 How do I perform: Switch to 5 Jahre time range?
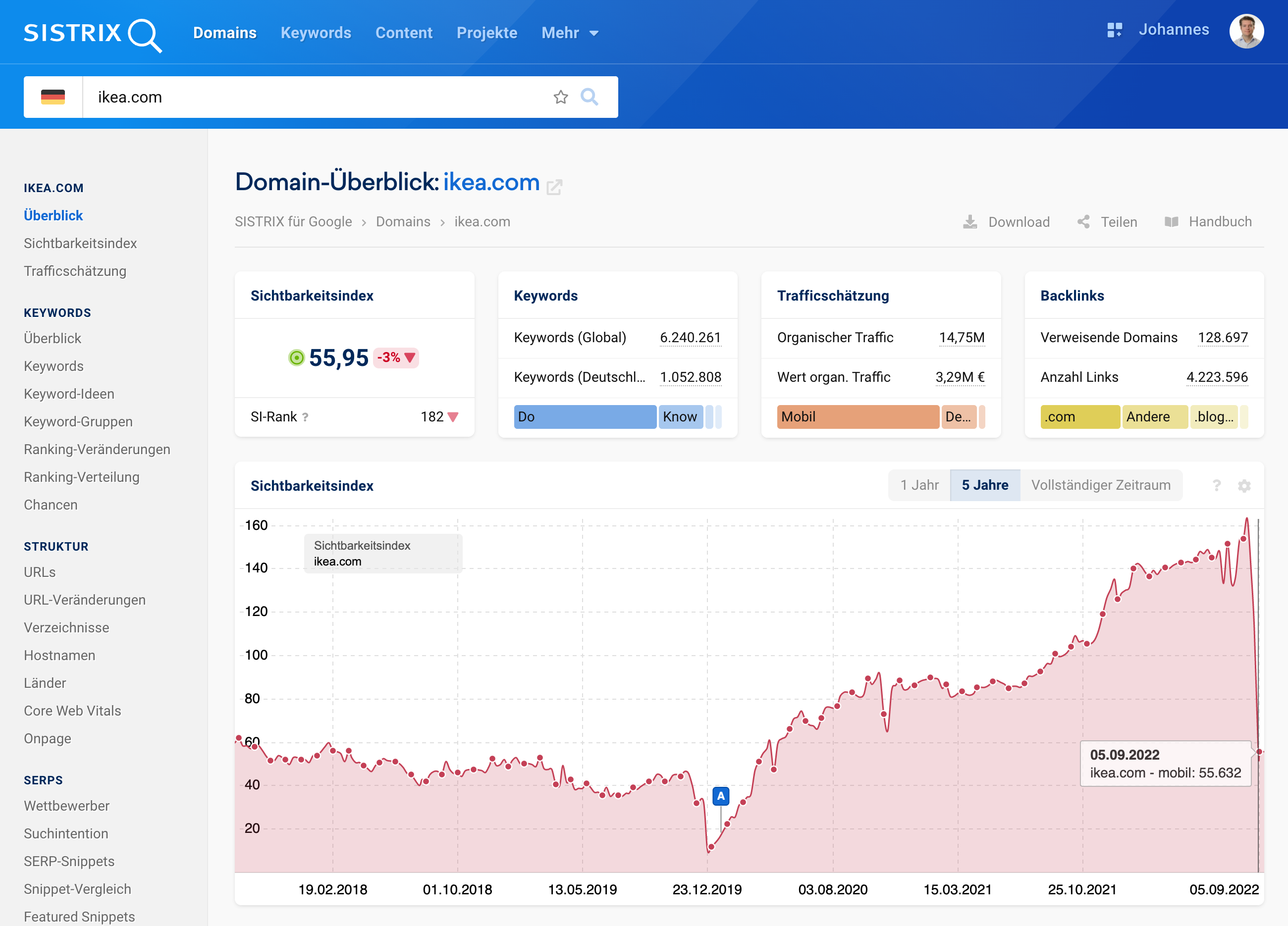985,485
